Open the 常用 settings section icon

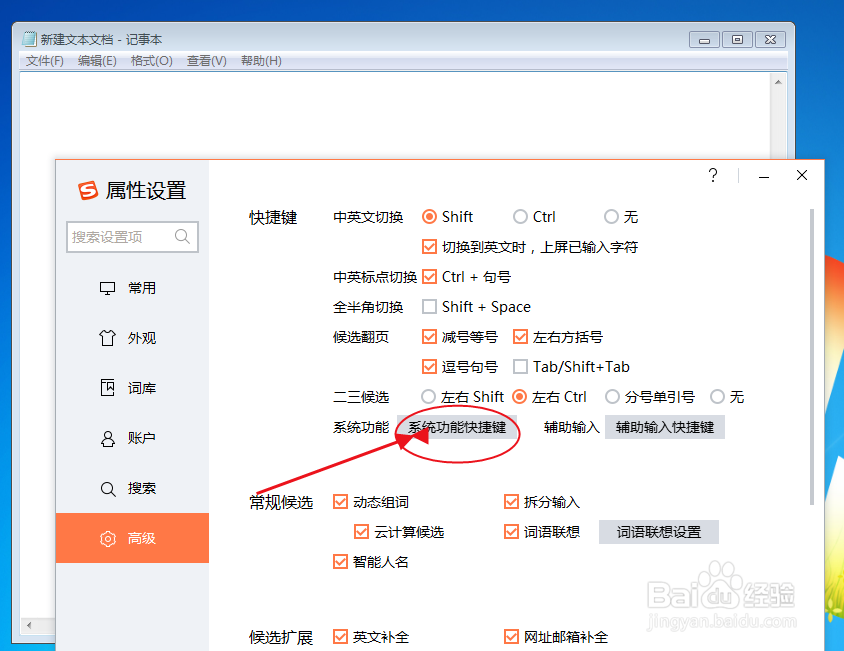[x=107, y=287]
